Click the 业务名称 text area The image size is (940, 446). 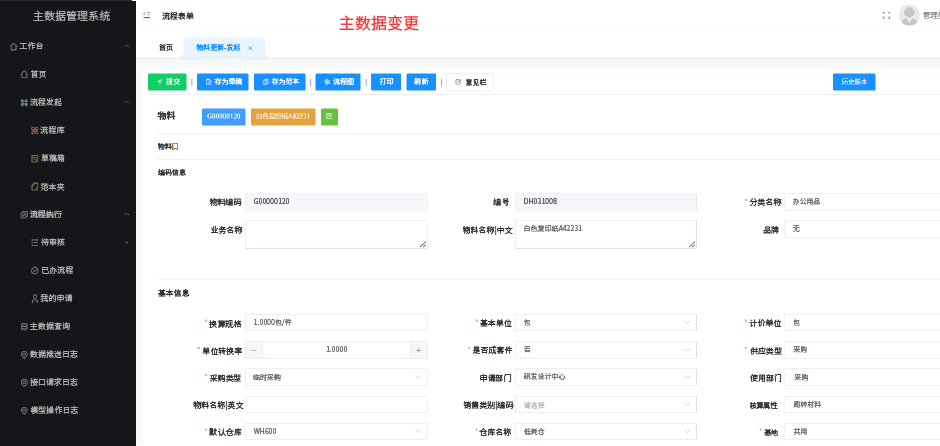[x=335, y=234]
